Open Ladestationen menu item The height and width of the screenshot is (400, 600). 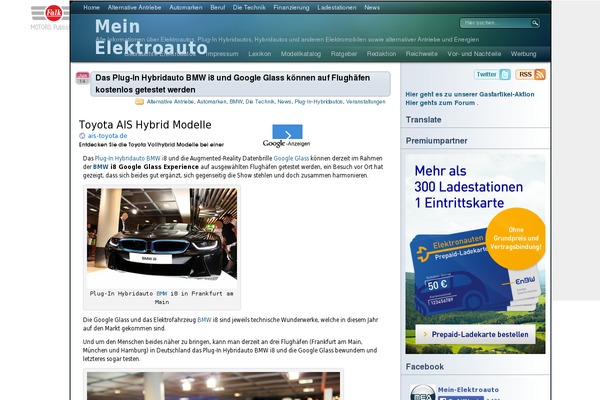click(x=337, y=7)
